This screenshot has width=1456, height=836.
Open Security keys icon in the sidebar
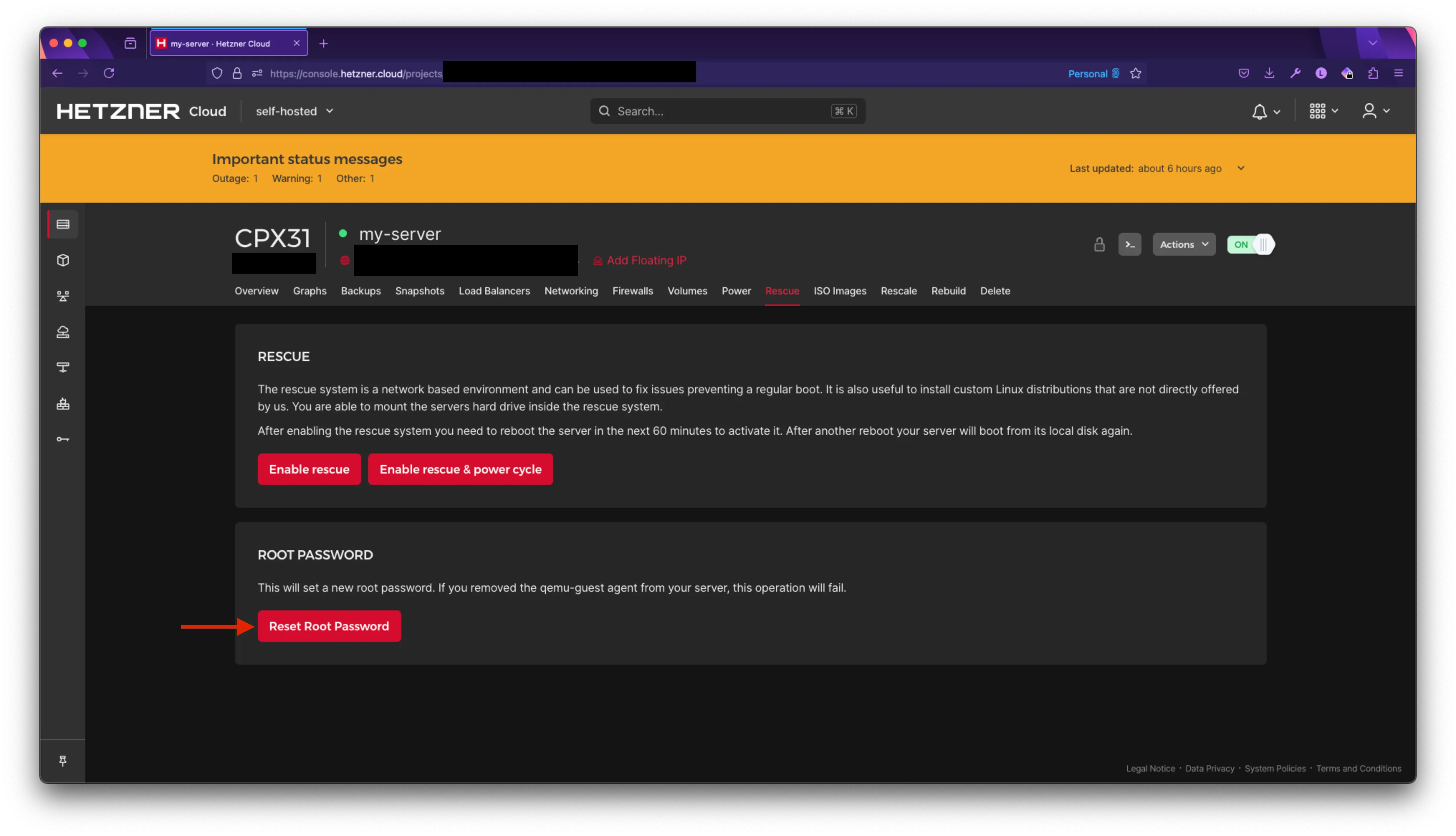(63, 439)
